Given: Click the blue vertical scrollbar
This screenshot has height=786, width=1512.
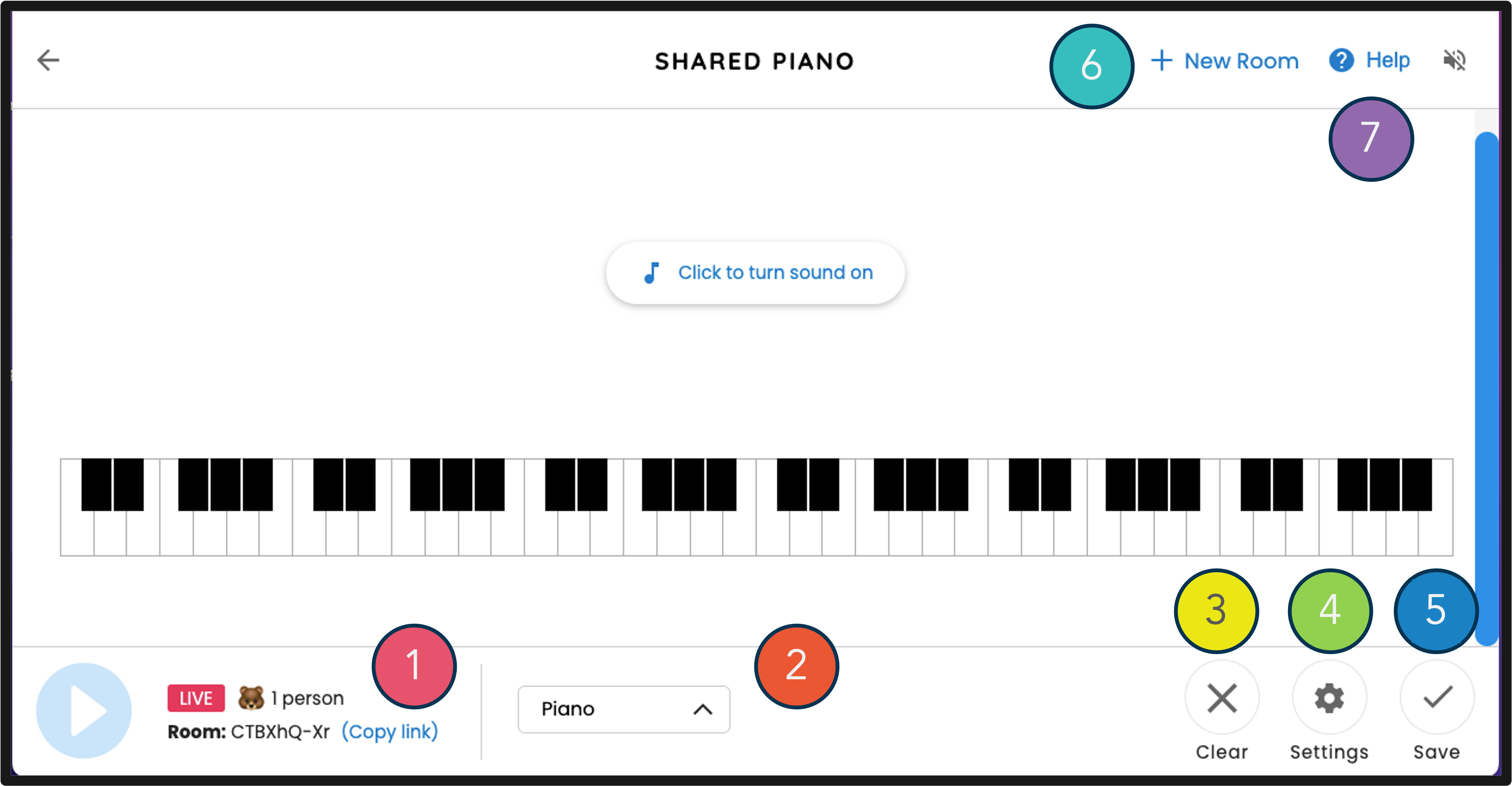Looking at the screenshot, I should (1486, 388).
